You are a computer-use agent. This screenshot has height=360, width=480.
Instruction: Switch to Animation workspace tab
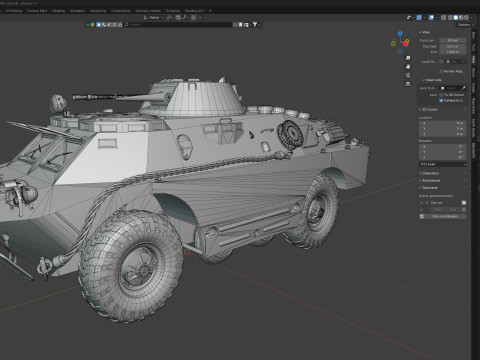point(77,11)
